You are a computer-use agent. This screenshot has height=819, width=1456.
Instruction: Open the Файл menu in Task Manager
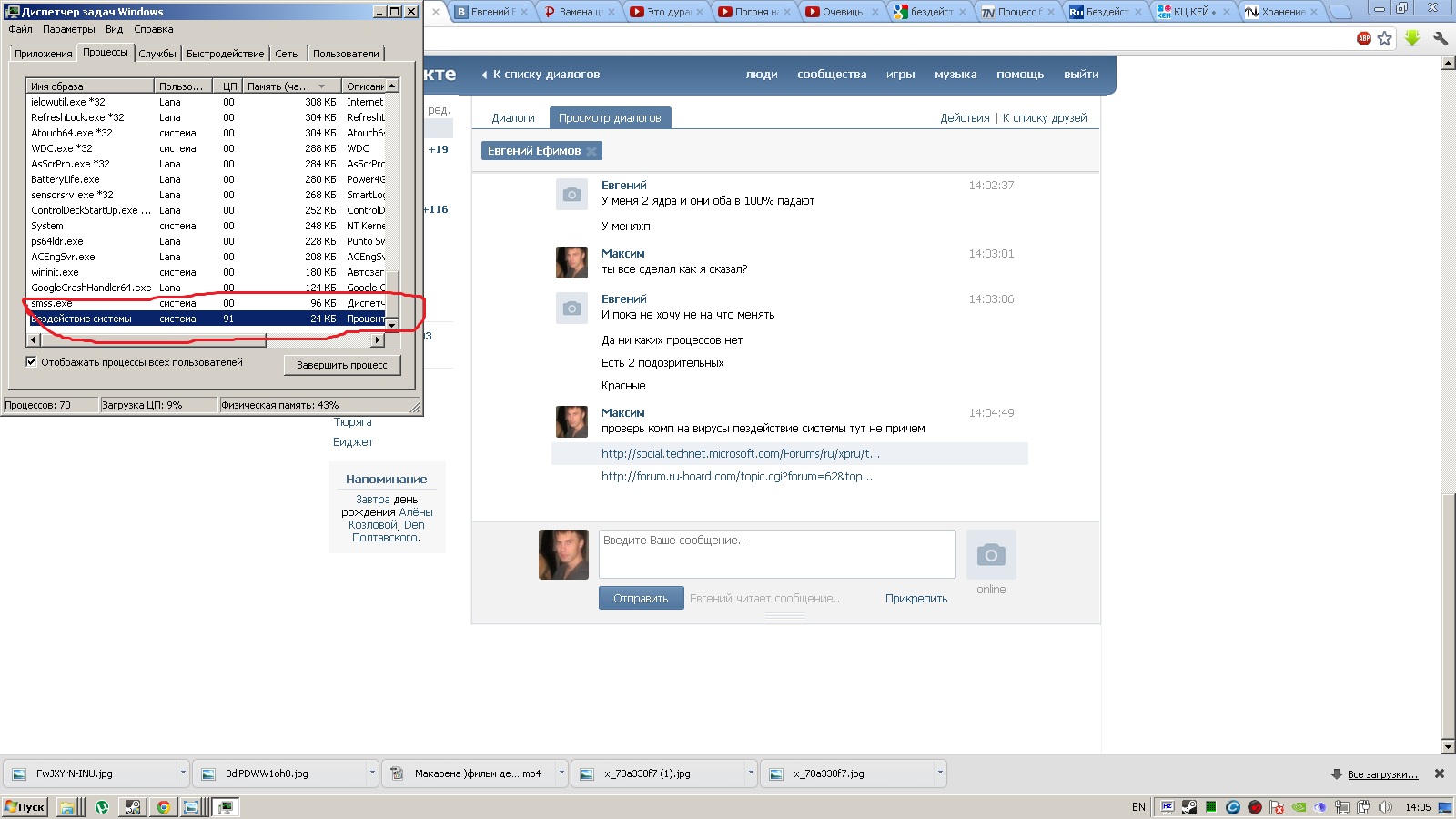pyautogui.click(x=20, y=29)
